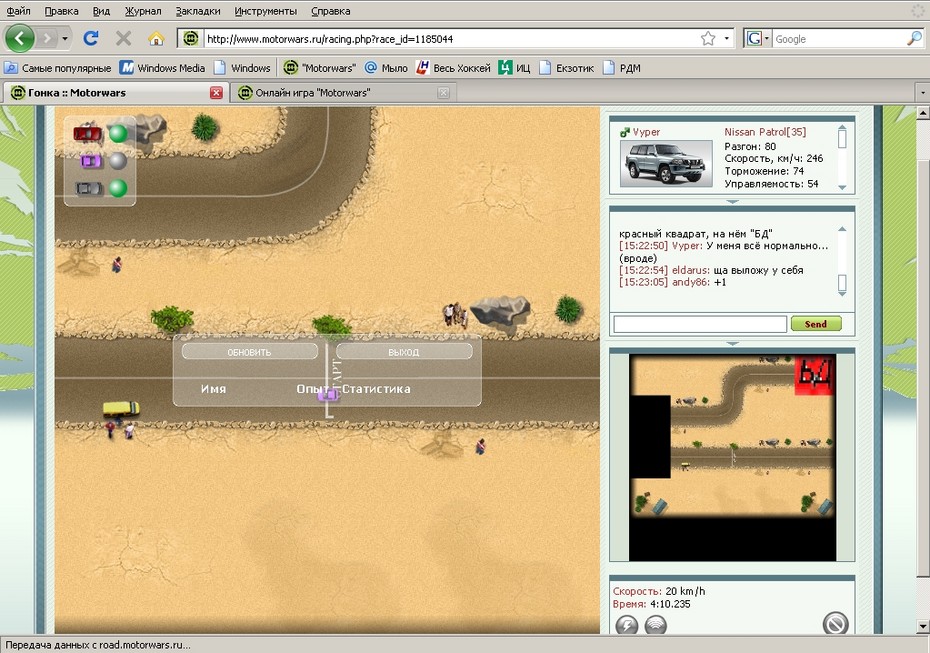
Task: Close the Гонка :: Motorwars tab
Action: [x=216, y=93]
